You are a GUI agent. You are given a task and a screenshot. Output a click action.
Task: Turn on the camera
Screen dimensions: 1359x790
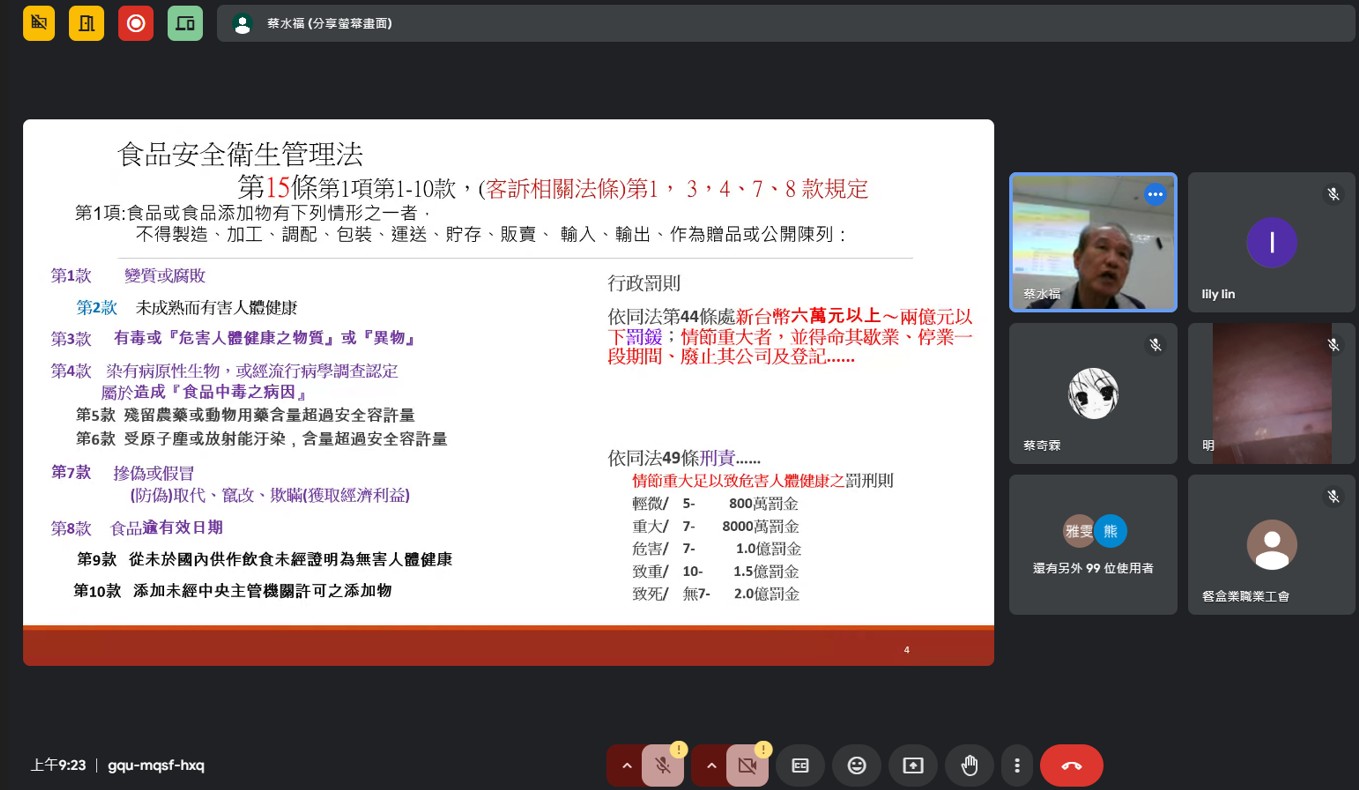click(747, 765)
